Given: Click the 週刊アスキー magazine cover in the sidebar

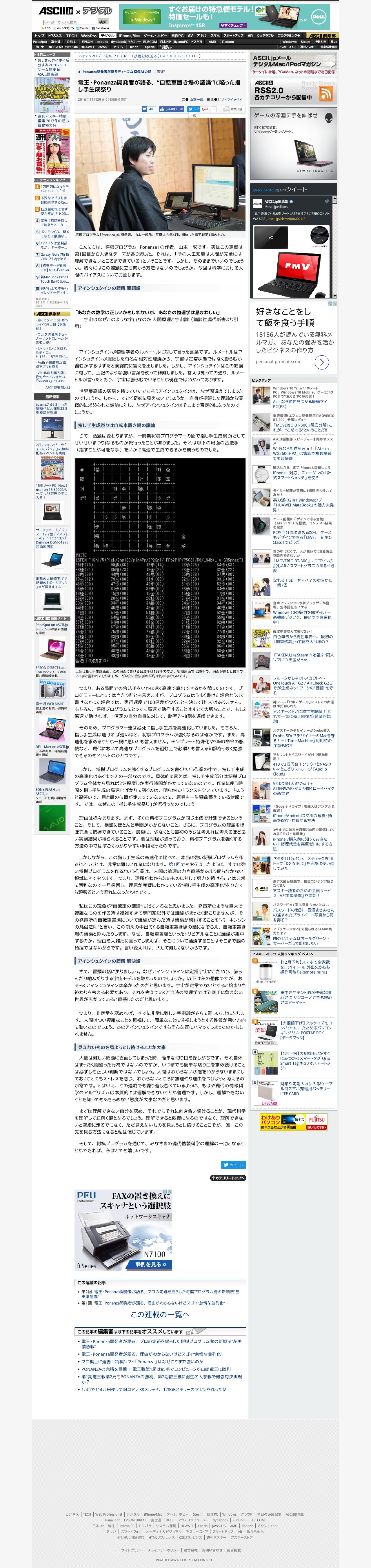Looking at the screenshot, I should pos(52,151).
